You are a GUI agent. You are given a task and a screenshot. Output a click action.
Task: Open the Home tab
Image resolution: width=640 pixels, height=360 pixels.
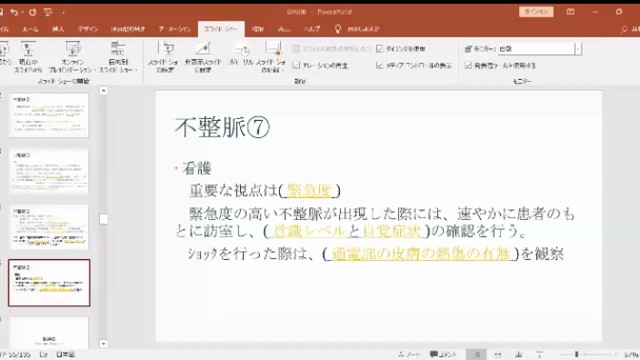31,29
